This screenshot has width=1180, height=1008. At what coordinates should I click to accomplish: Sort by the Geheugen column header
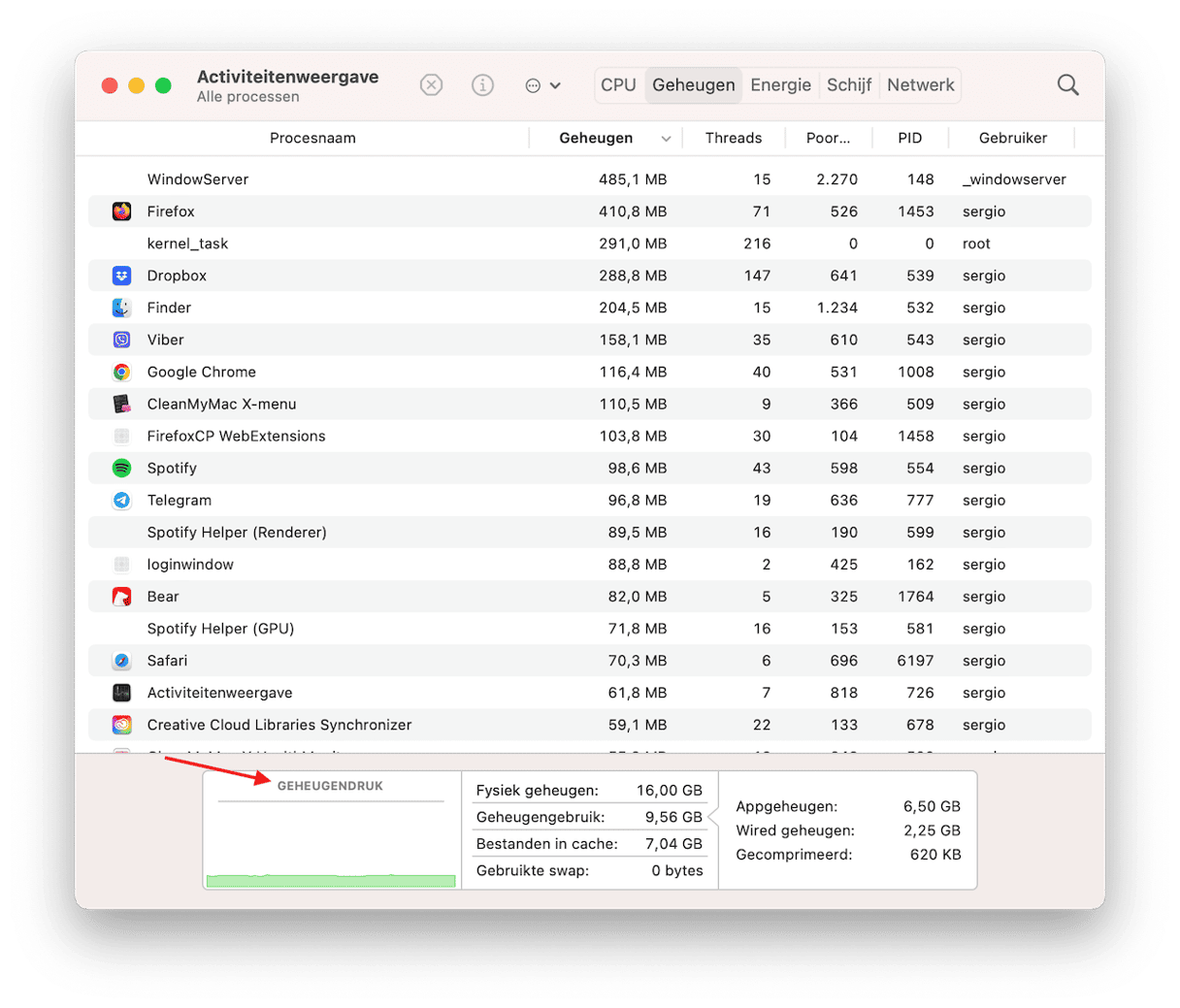click(x=596, y=138)
